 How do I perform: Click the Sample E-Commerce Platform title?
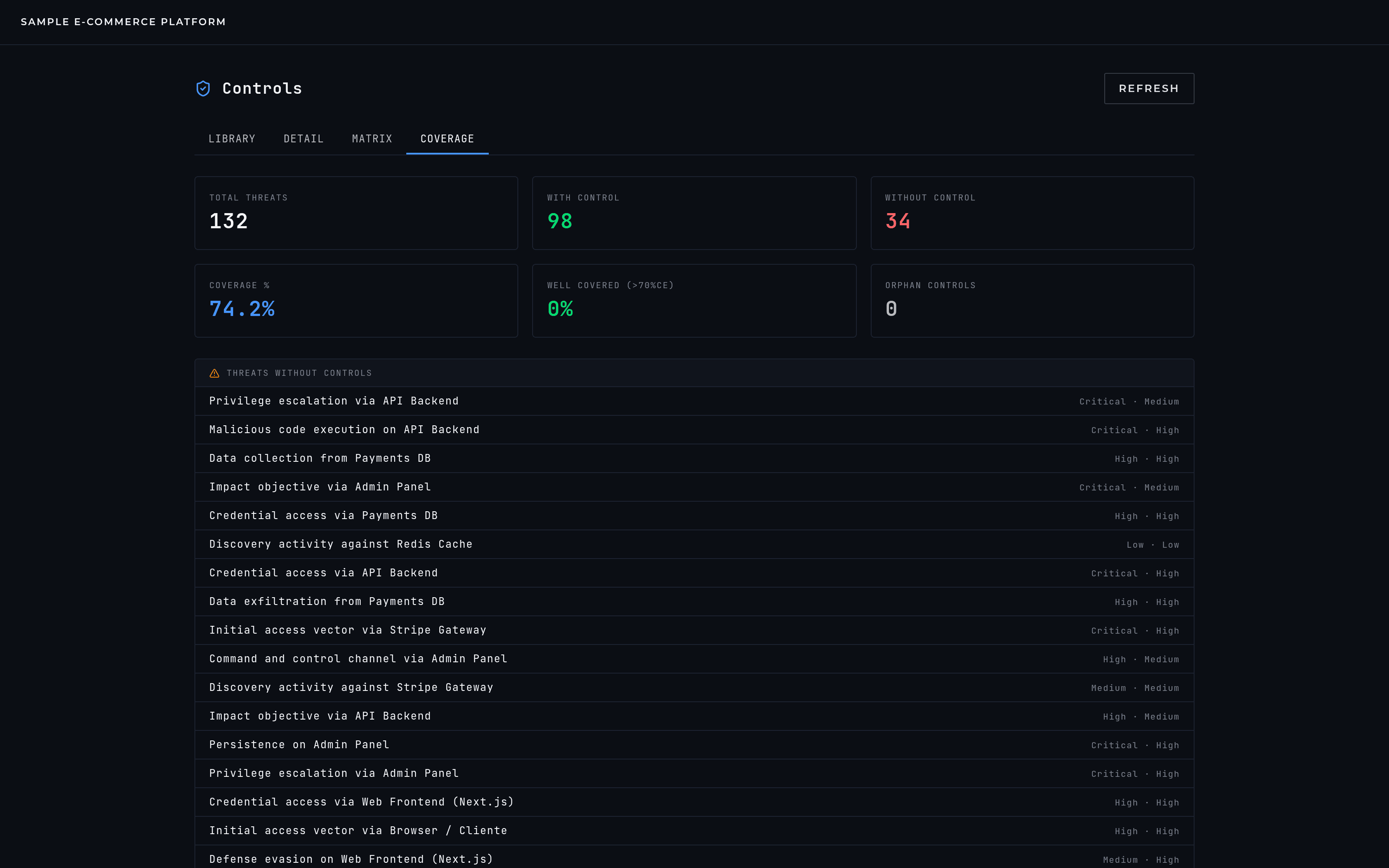point(123,22)
